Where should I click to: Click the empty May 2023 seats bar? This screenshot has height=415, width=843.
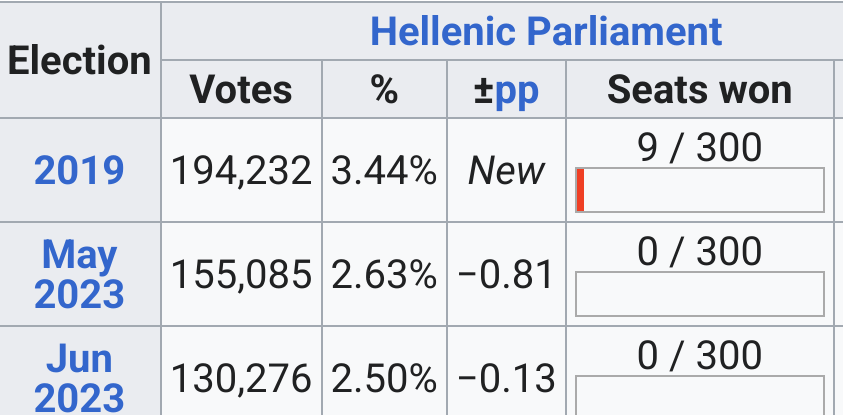[699, 294]
